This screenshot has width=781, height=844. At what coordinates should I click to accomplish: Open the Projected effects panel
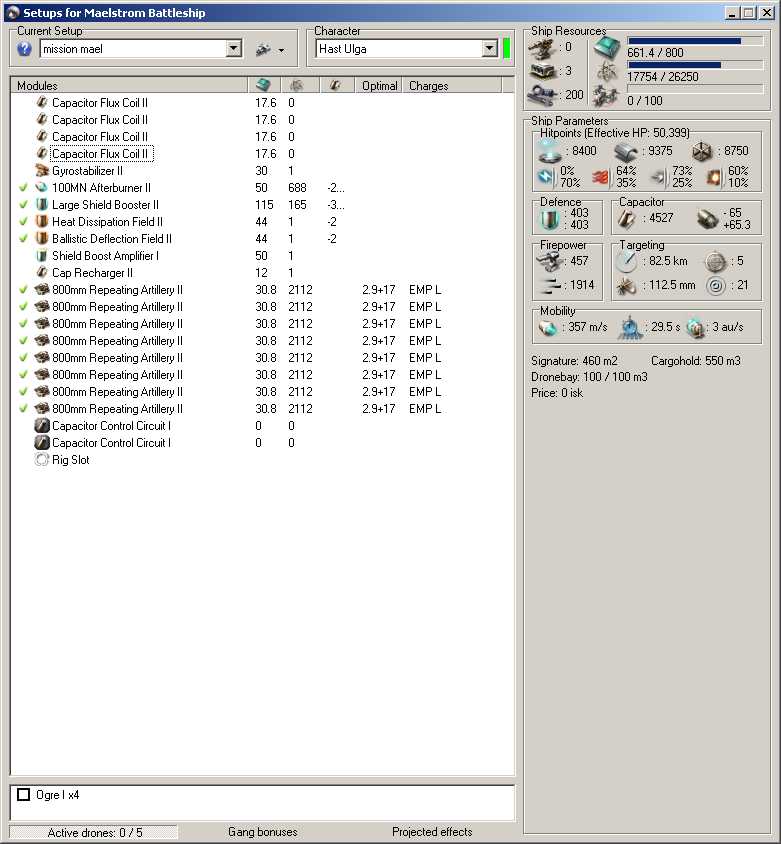pyautogui.click(x=432, y=832)
